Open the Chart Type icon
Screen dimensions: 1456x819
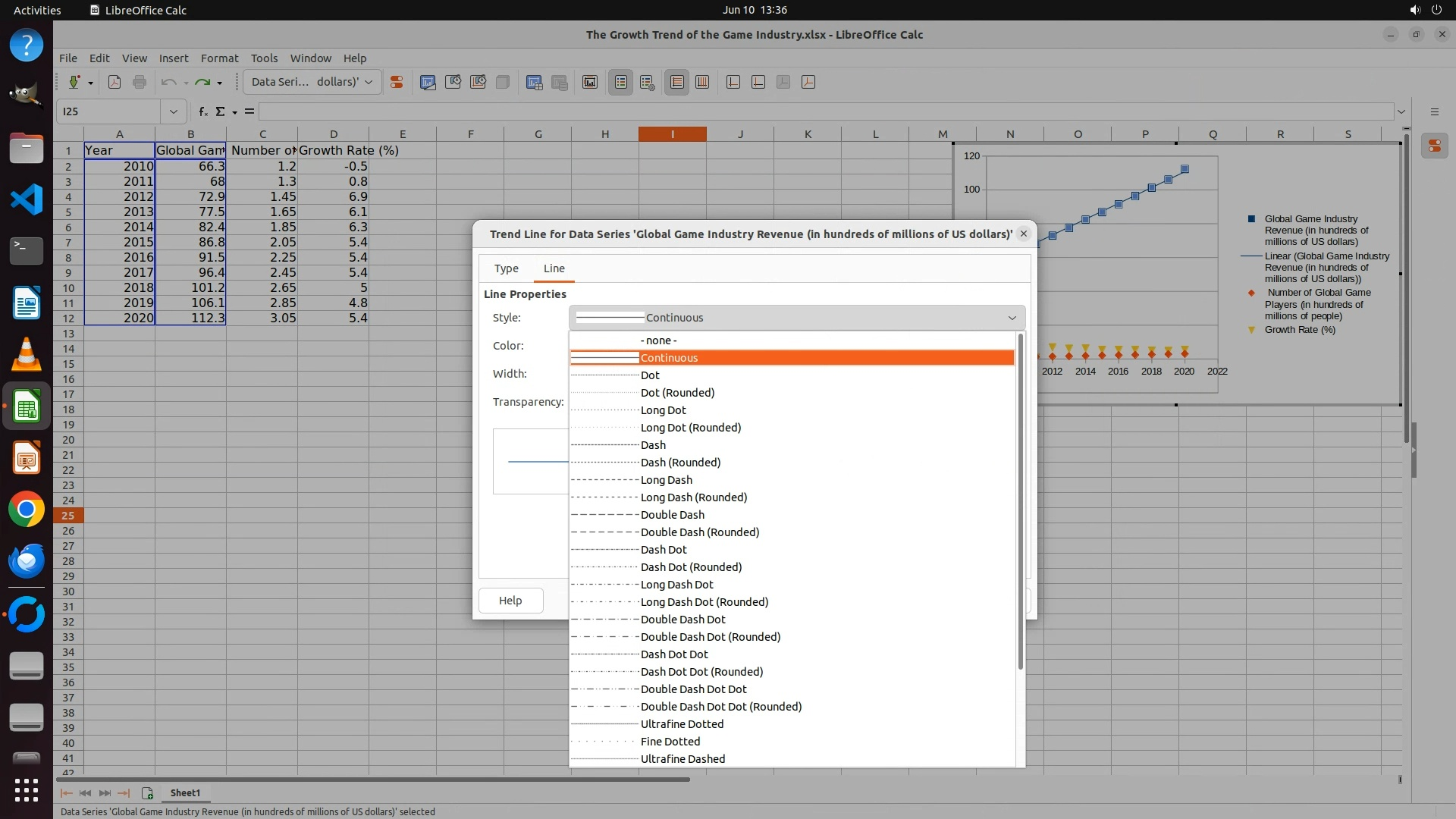point(428,82)
